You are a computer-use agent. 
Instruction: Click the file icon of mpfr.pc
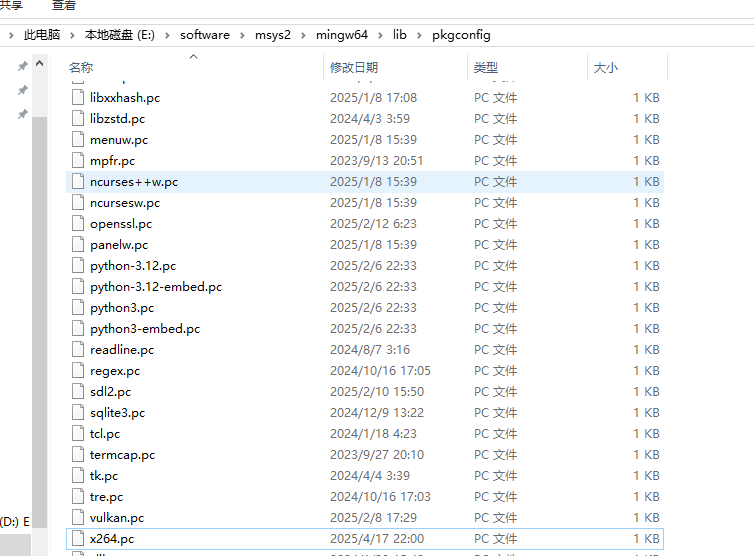coord(78,161)
